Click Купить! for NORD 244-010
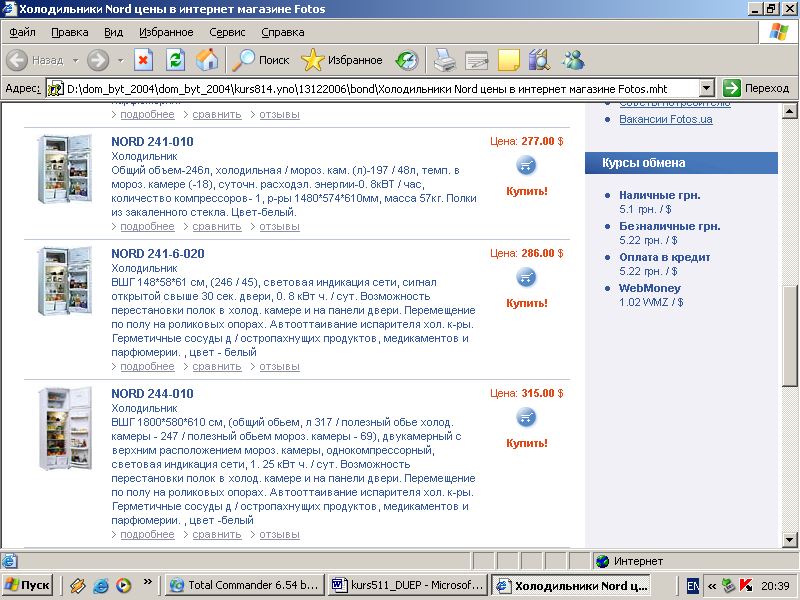800x600 pixels. [x=527, y=443]
